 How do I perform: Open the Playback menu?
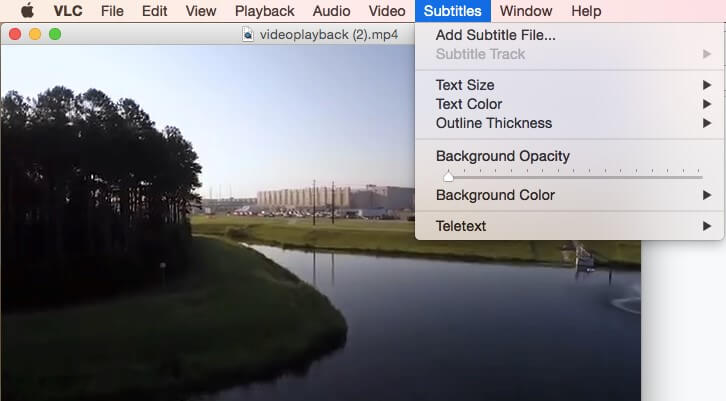point(264,11)
